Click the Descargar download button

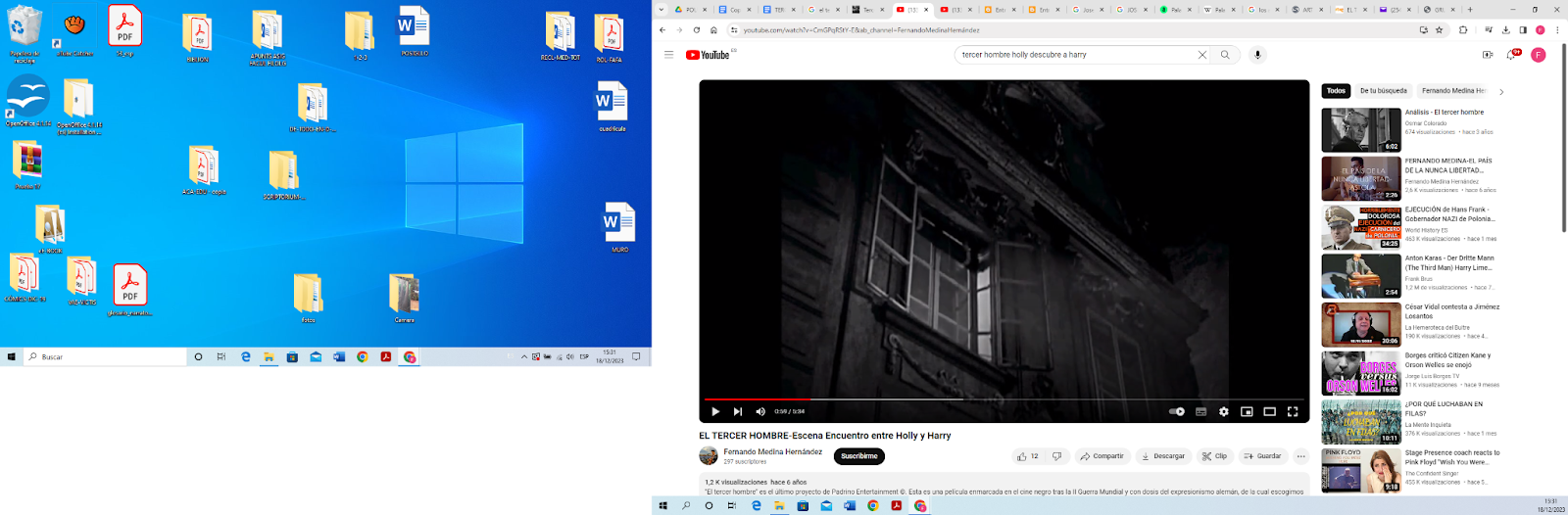1163,456
